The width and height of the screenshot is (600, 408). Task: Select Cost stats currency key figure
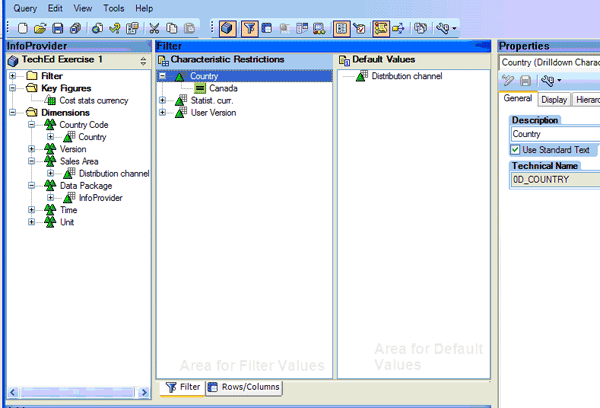(93, 101)
